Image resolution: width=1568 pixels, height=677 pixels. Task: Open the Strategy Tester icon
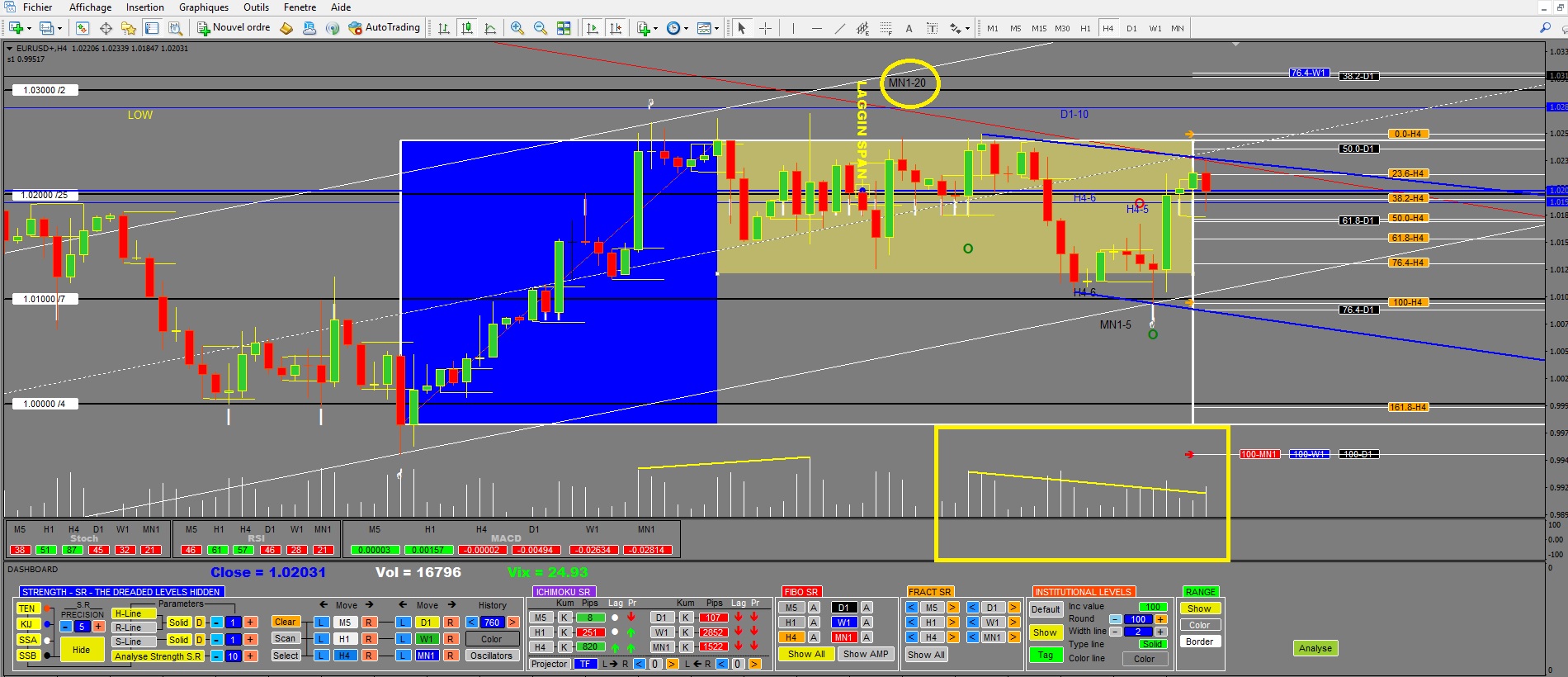pyautogui.click(x=175, y=28)
